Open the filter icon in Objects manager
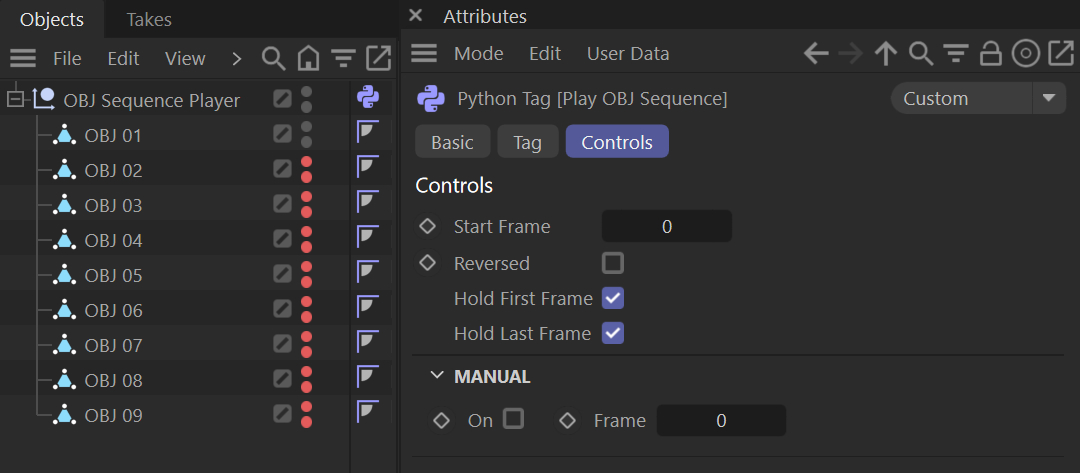The image size is (1080, 473). click(x=342, y=59)
